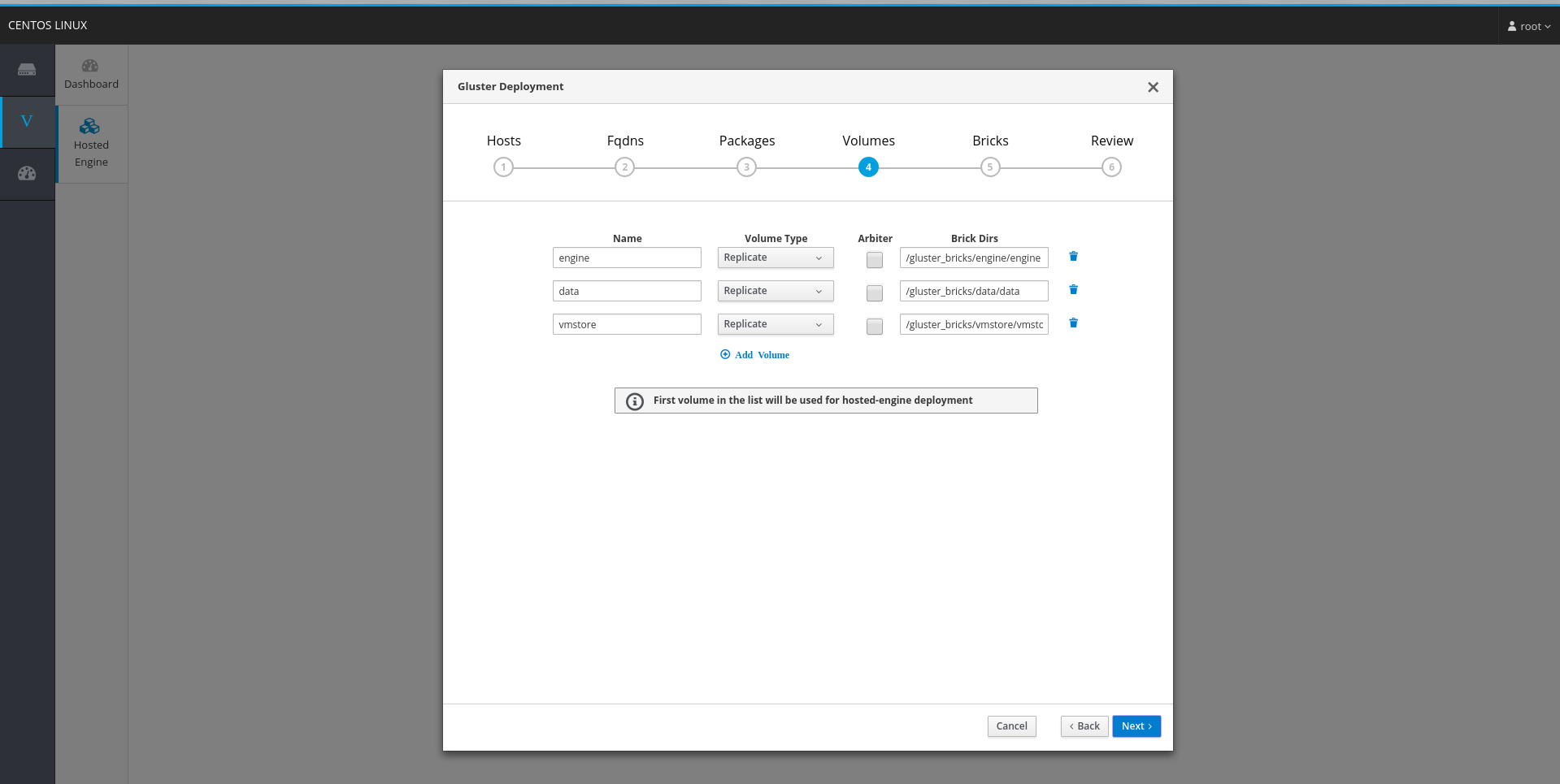Click the Virtualization V icon in left rail
This screenshot has width=1560, height=784.
(x=27, y=121)
